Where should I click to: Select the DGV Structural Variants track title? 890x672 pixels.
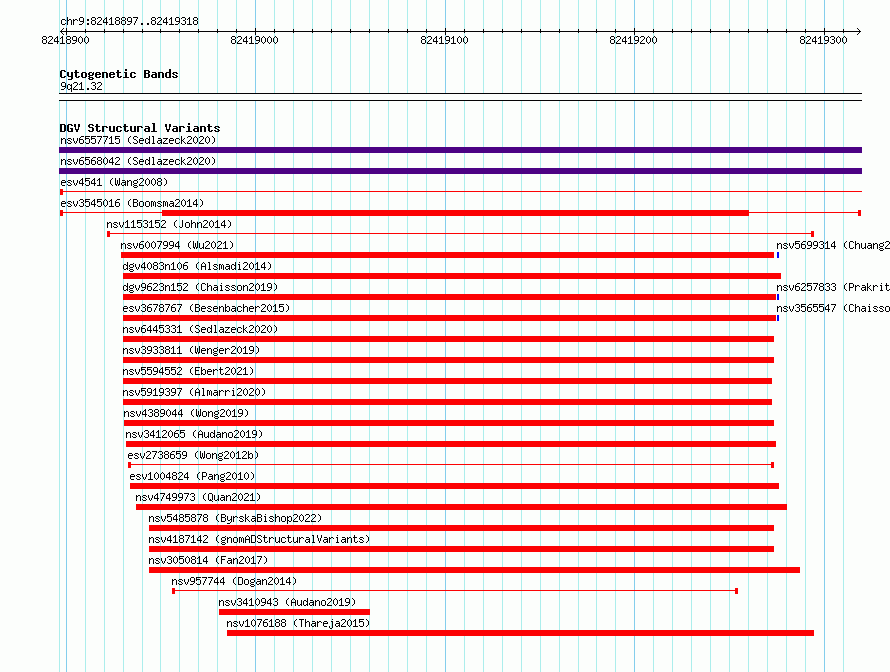140,128
